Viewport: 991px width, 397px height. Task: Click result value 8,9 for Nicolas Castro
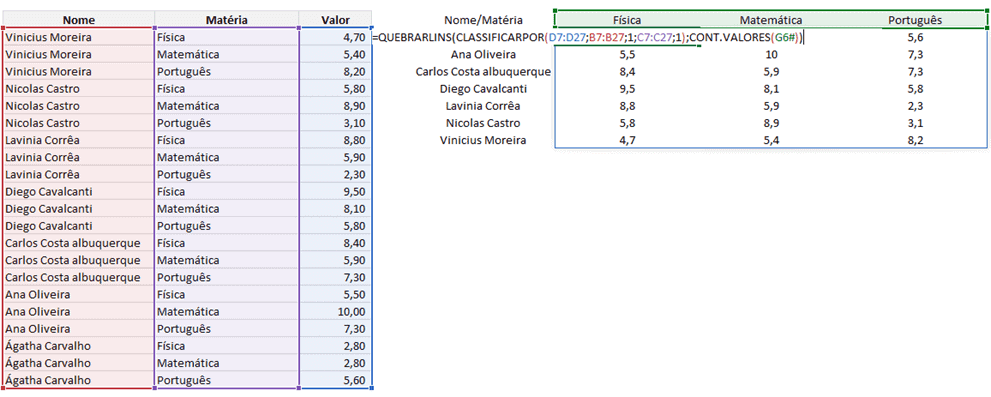[770, 123]
